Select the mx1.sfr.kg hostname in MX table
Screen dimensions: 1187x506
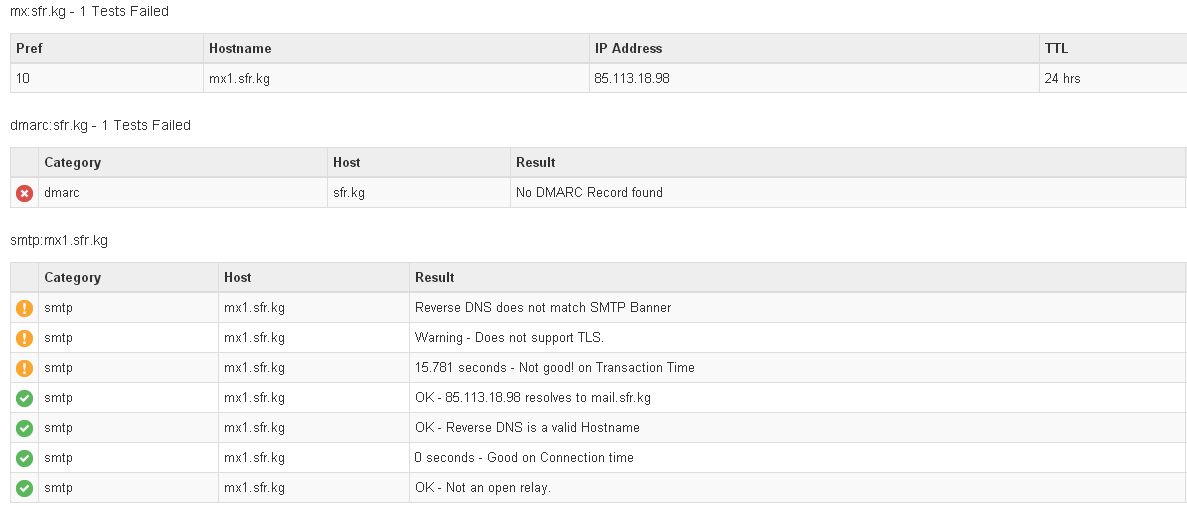239,78
